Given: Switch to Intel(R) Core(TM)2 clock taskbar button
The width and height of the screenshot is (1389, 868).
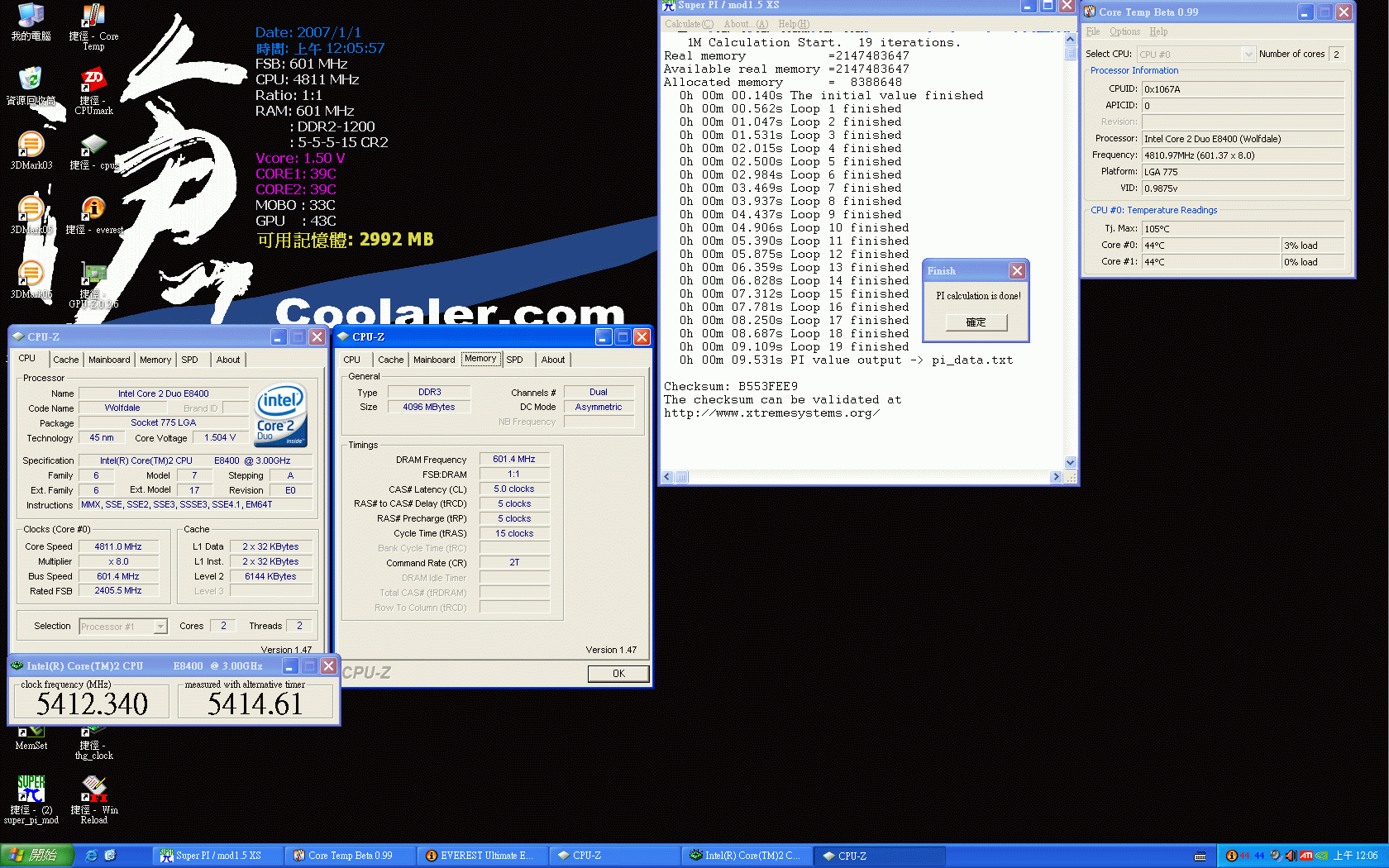Looking at the screenshot, I should click(x=747, y=856).
